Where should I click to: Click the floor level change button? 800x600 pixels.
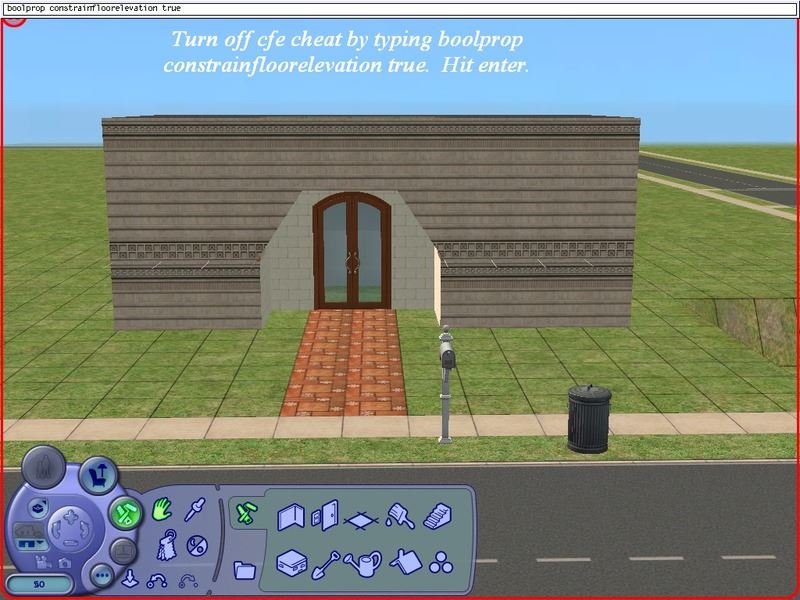click(x=38, y=508)
